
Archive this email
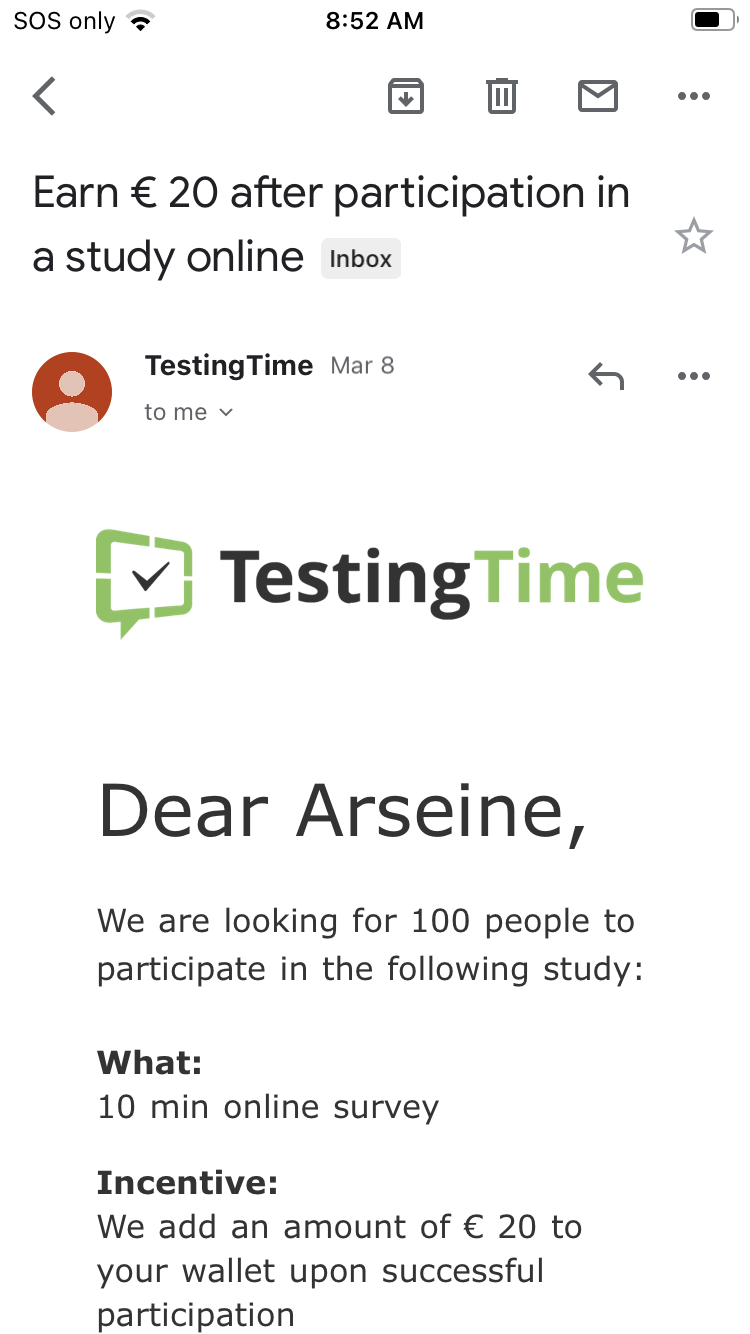[406, 97]
